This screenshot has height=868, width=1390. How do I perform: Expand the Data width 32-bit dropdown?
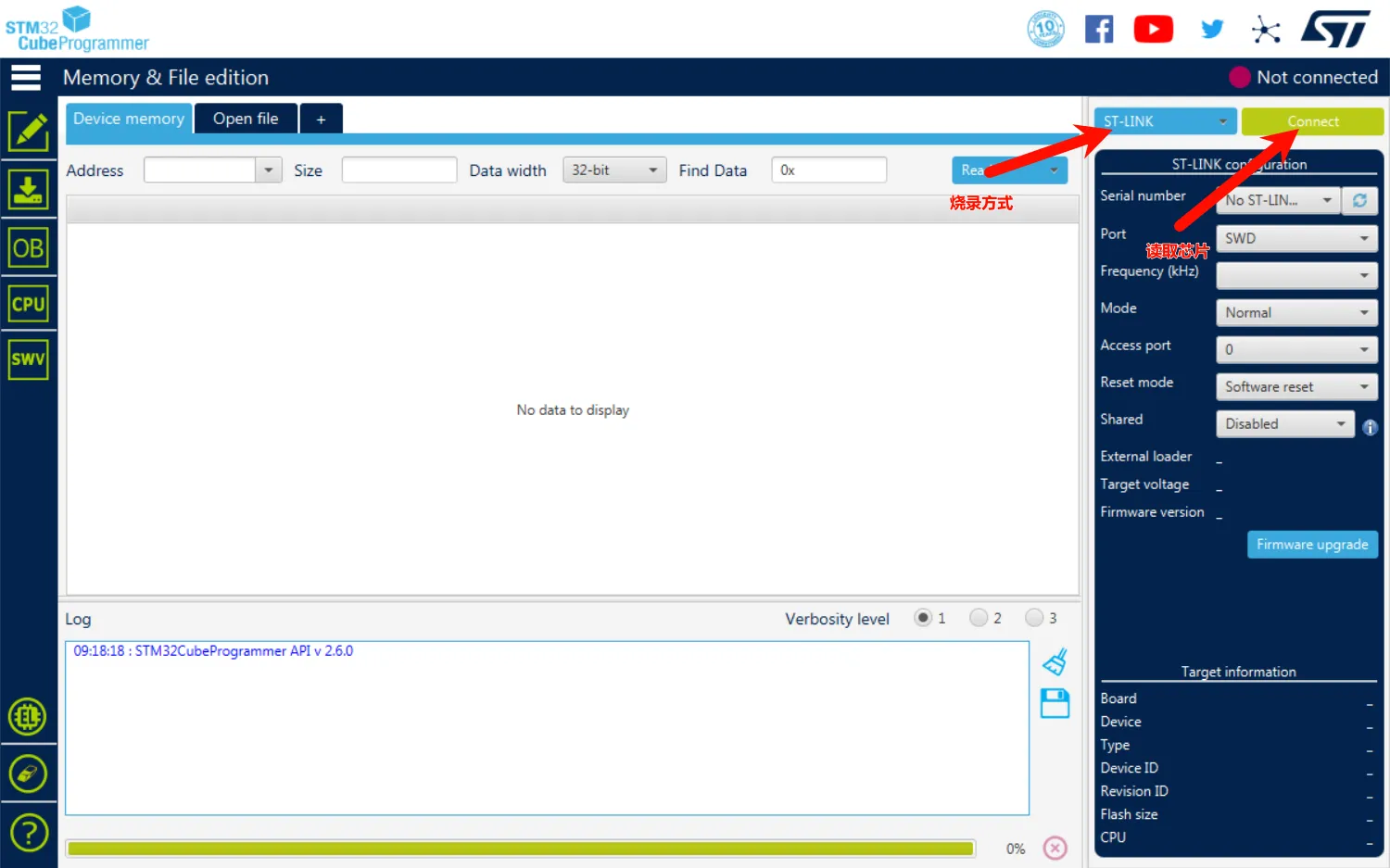(x=613, y=170)
